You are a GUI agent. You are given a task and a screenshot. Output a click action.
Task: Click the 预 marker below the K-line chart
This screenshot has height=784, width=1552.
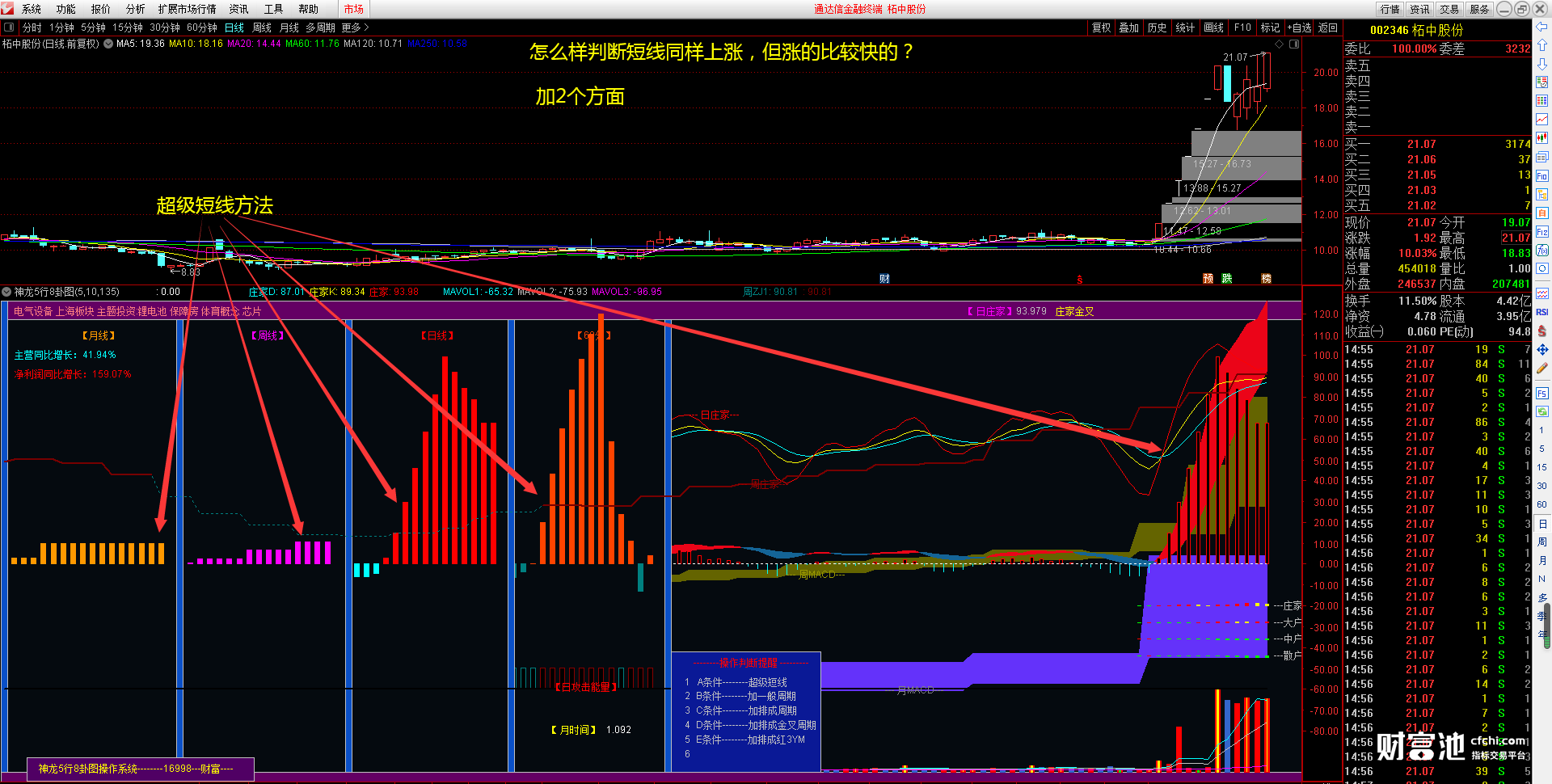pyautogui.click(x=1208, y=279)
